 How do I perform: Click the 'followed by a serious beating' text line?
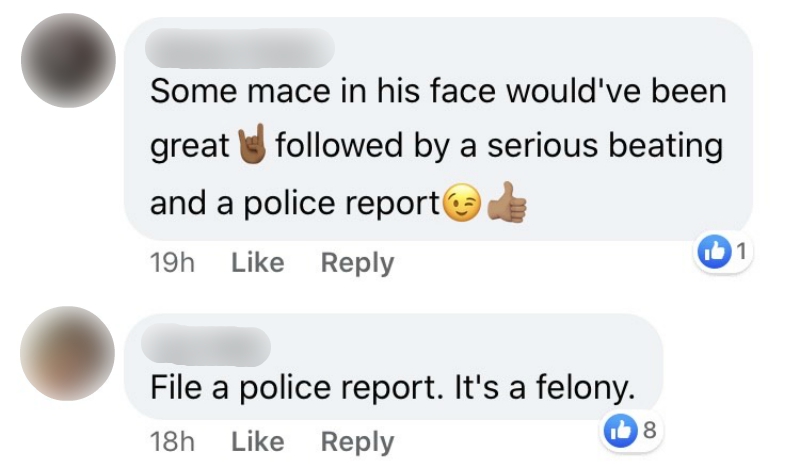pos(499,146)
